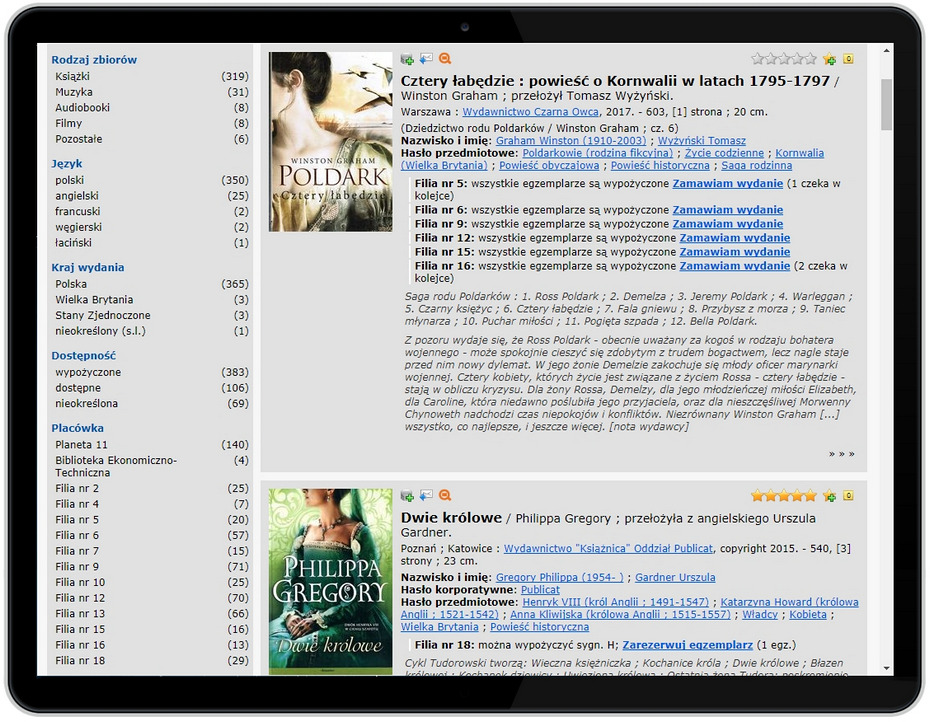
Task: Click the orange magnifier icon above Dwie królowe
Action: coord(445,496)
